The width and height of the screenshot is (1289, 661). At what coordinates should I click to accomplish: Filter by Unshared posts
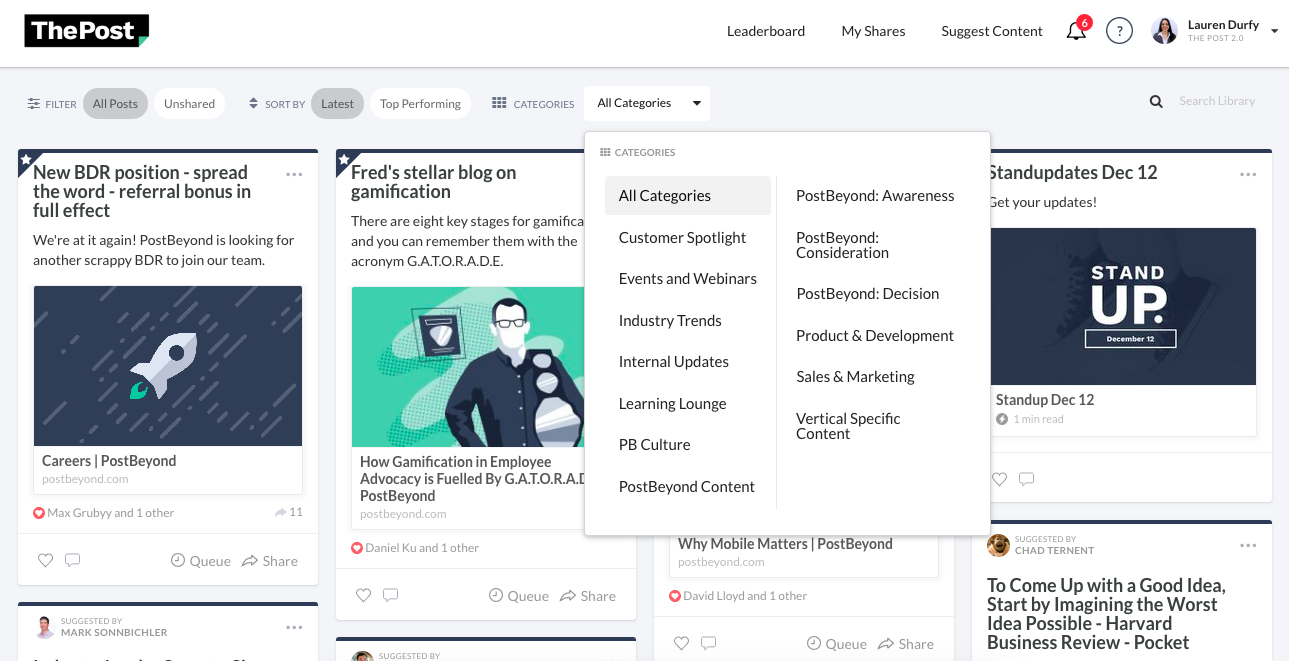click(189, 103)
